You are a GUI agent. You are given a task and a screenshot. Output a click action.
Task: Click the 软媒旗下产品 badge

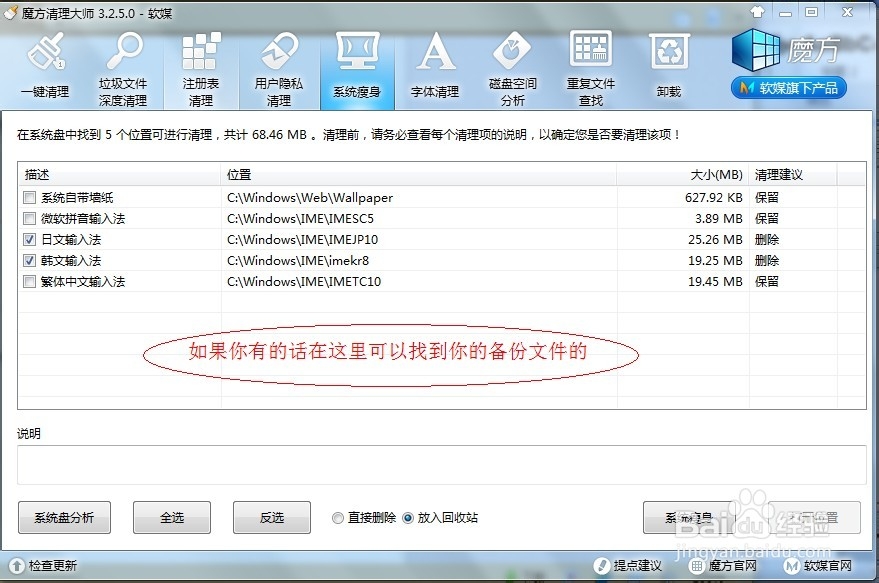click(x=789, y=88)
